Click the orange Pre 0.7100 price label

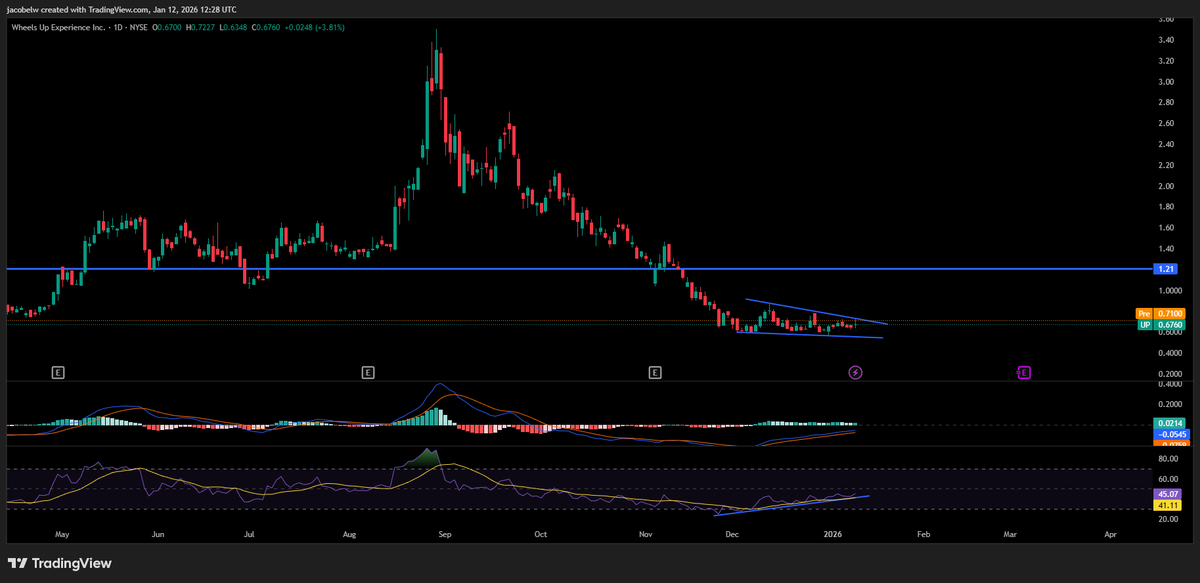click(x=1161, y=314)
